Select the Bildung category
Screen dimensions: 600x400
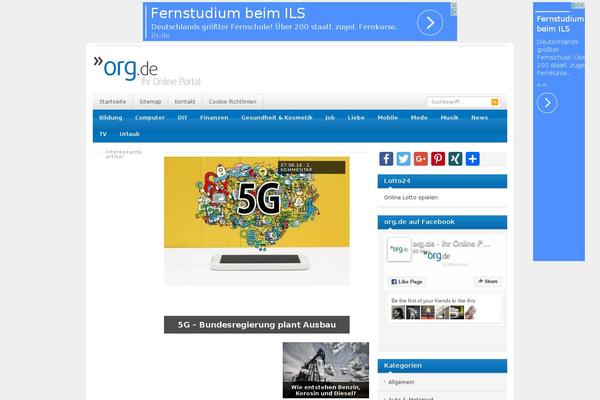point(111,118)
